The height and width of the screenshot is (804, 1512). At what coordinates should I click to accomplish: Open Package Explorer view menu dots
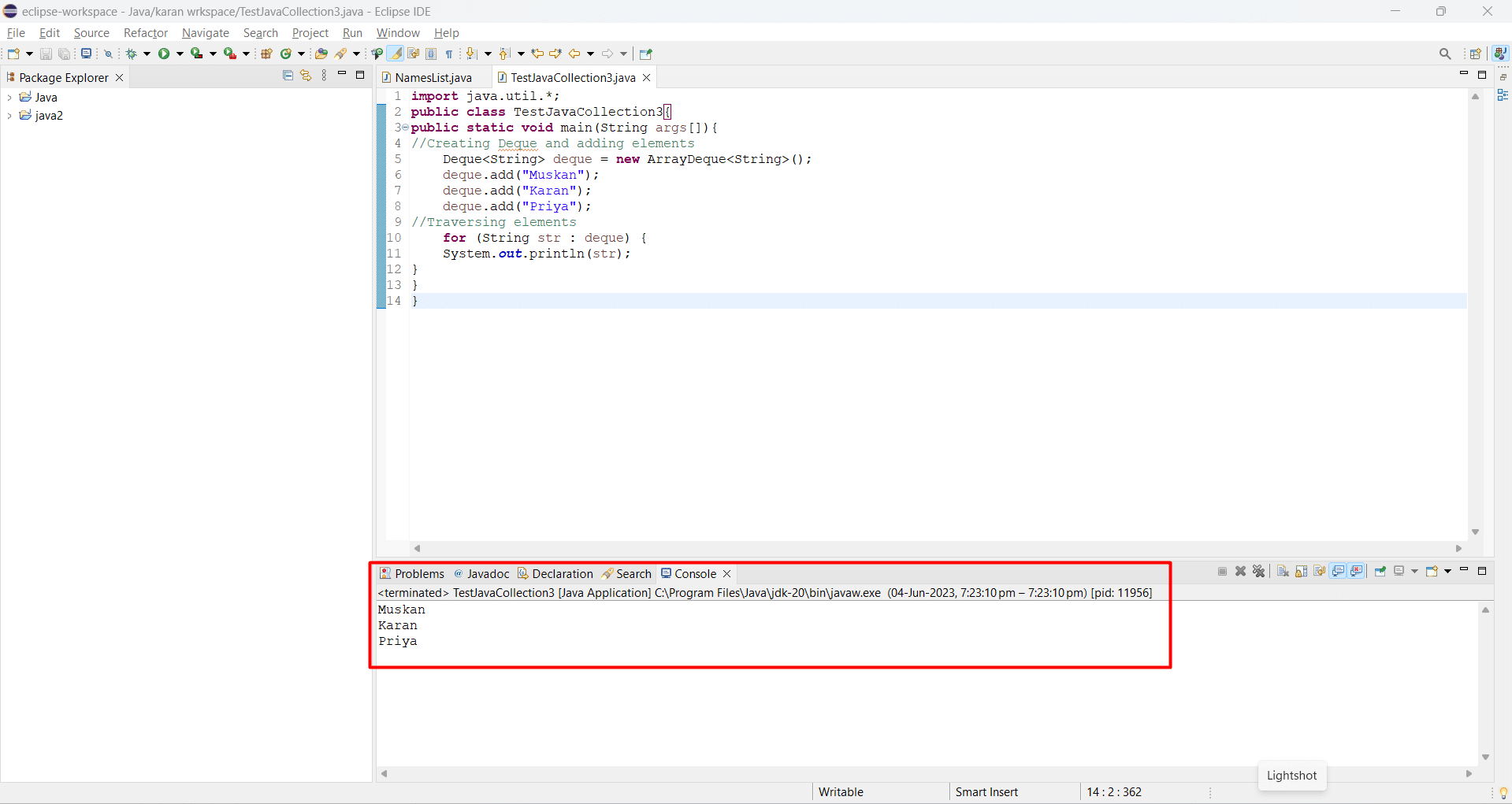click(324, 76)
